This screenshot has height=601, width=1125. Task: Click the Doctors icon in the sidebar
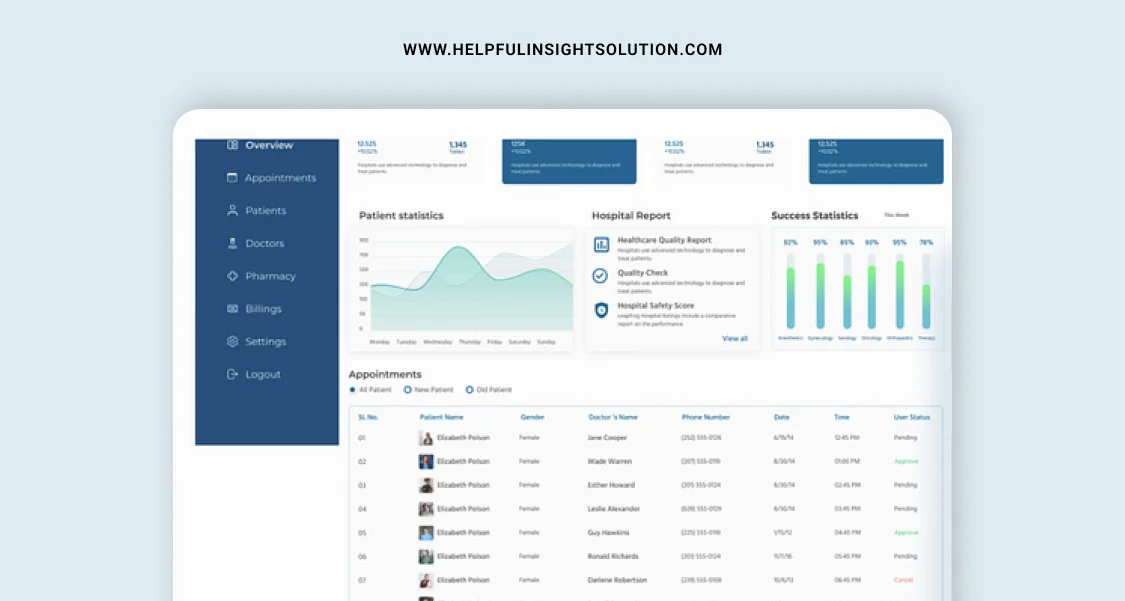tap(232, 243)
